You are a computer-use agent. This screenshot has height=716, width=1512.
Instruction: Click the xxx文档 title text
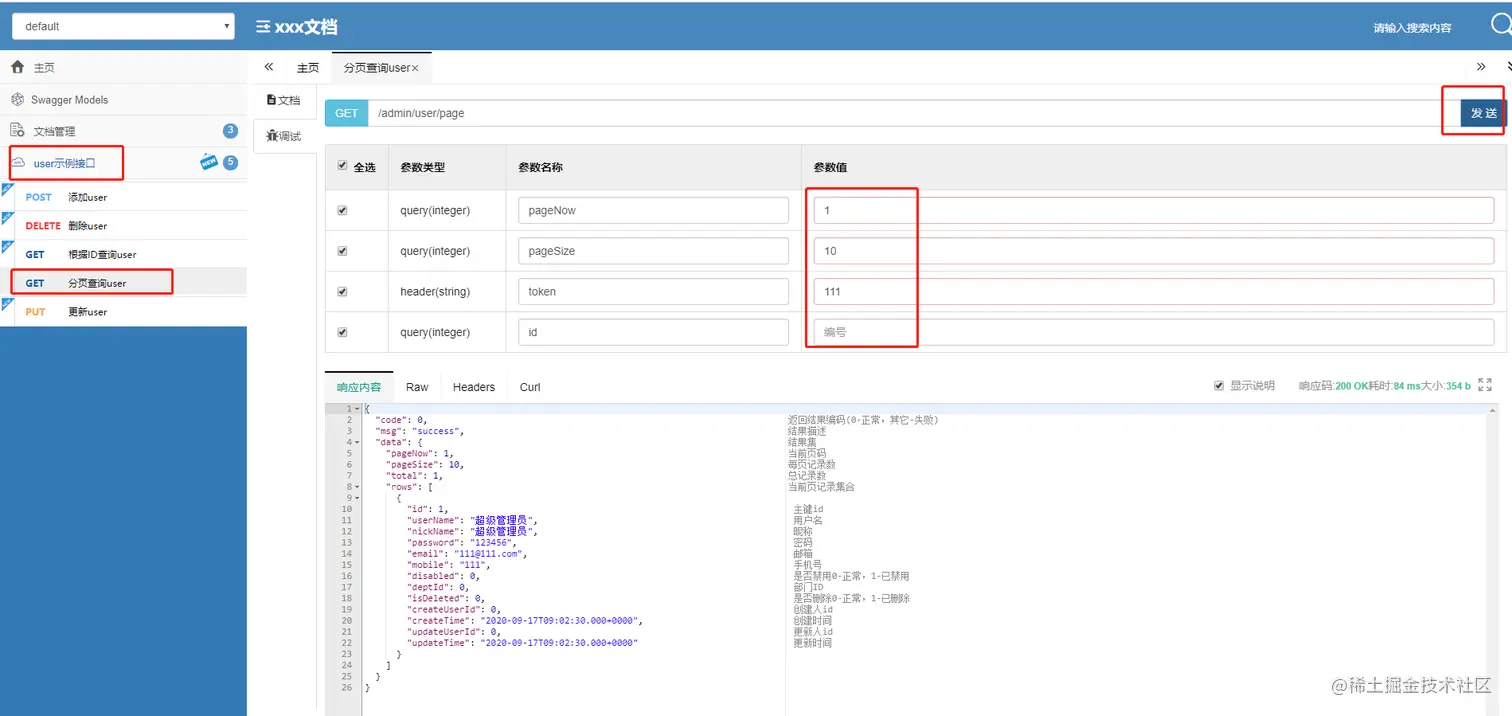coord(305,27)
